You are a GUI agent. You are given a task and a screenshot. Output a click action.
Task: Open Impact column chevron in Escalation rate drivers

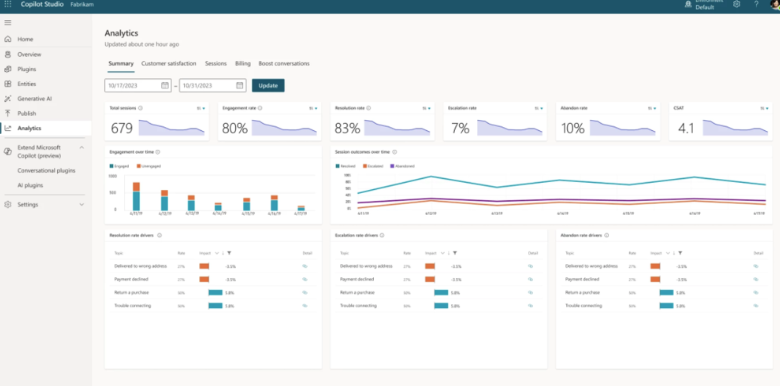[x=442, y=253]
